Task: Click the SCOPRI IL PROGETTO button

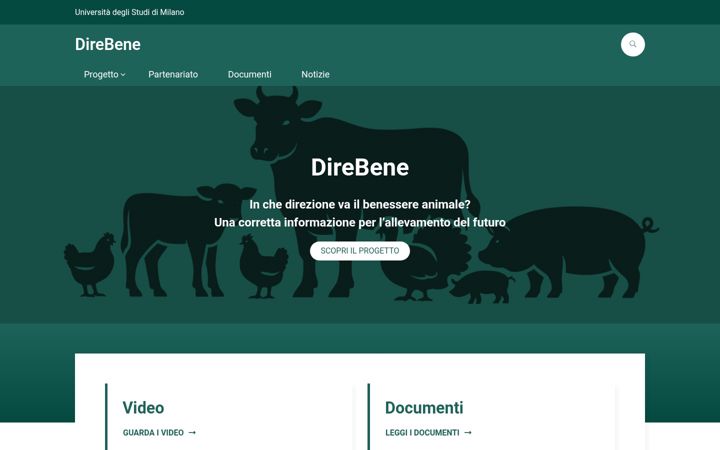Action: pos(360,251)
